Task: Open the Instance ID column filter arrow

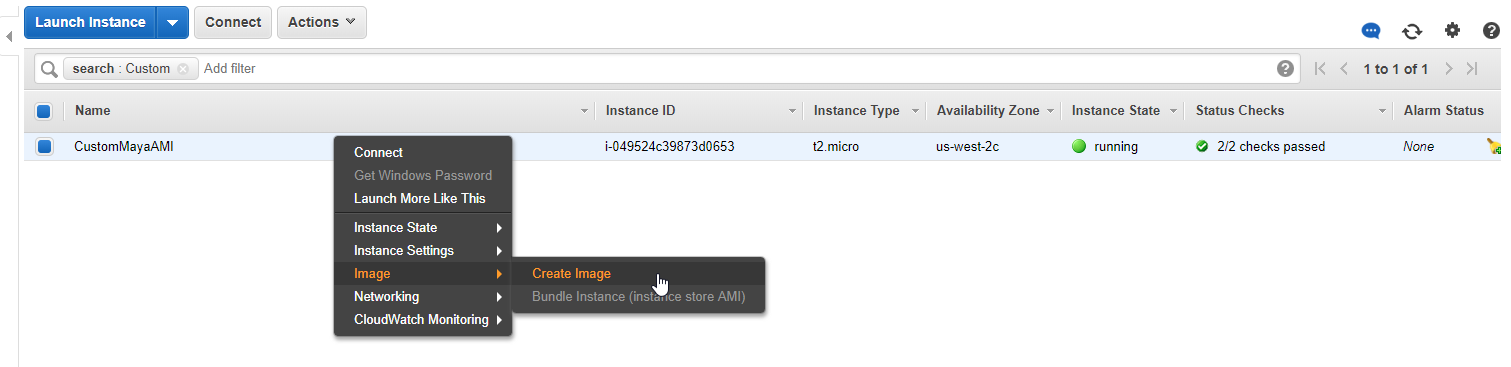Action: point(792,111)
